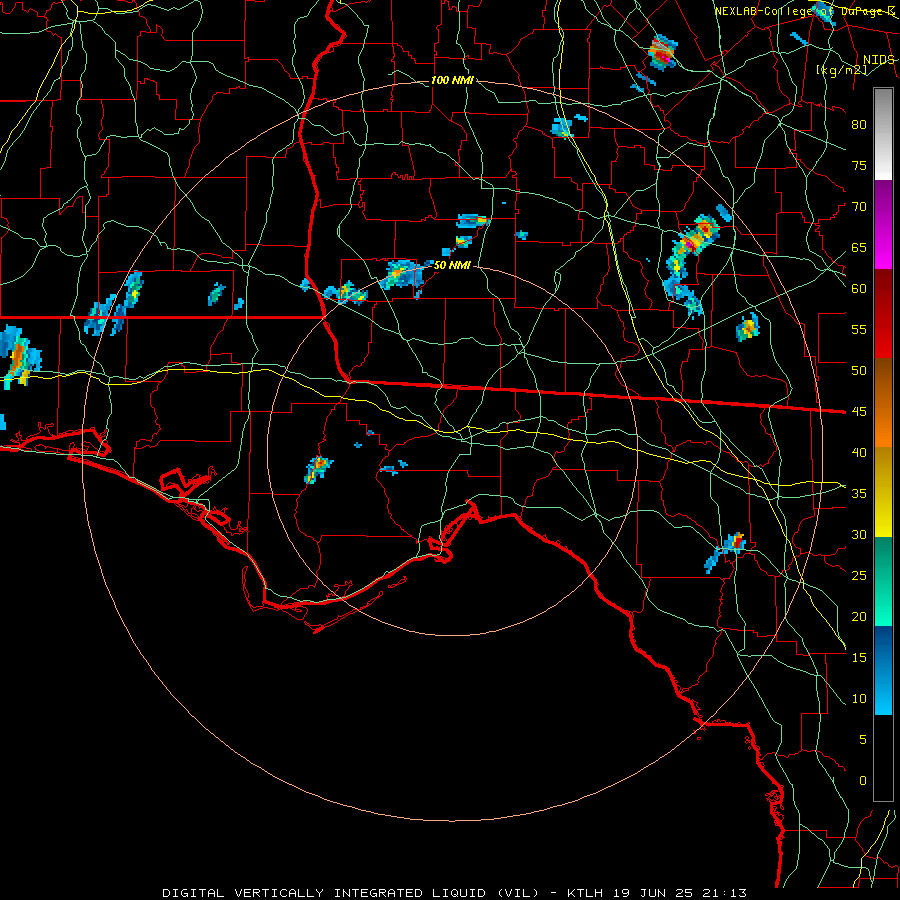Viewport: 900px width, 900px height.
Task: Click legend value "0"
Action: click(863, 781)
